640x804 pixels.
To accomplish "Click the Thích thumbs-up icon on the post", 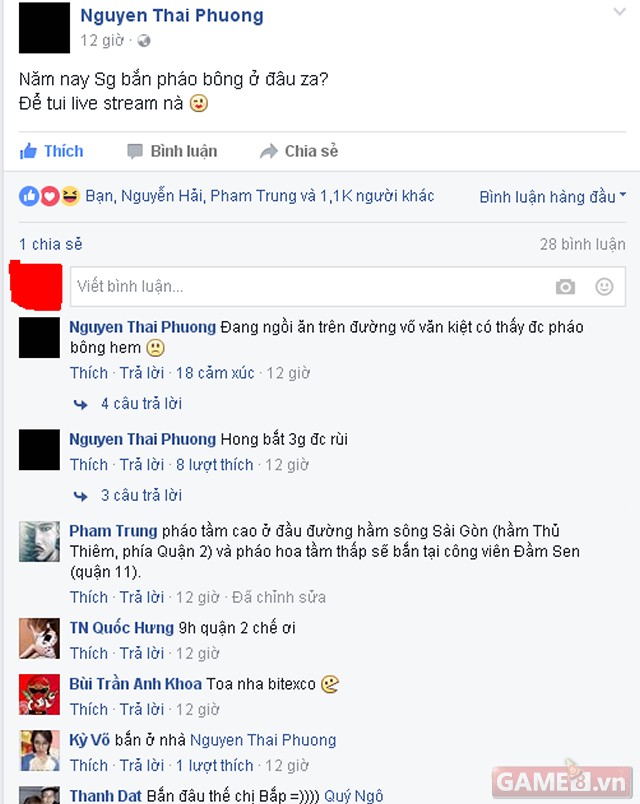I will pyautogui.click(x=28, y=151).
